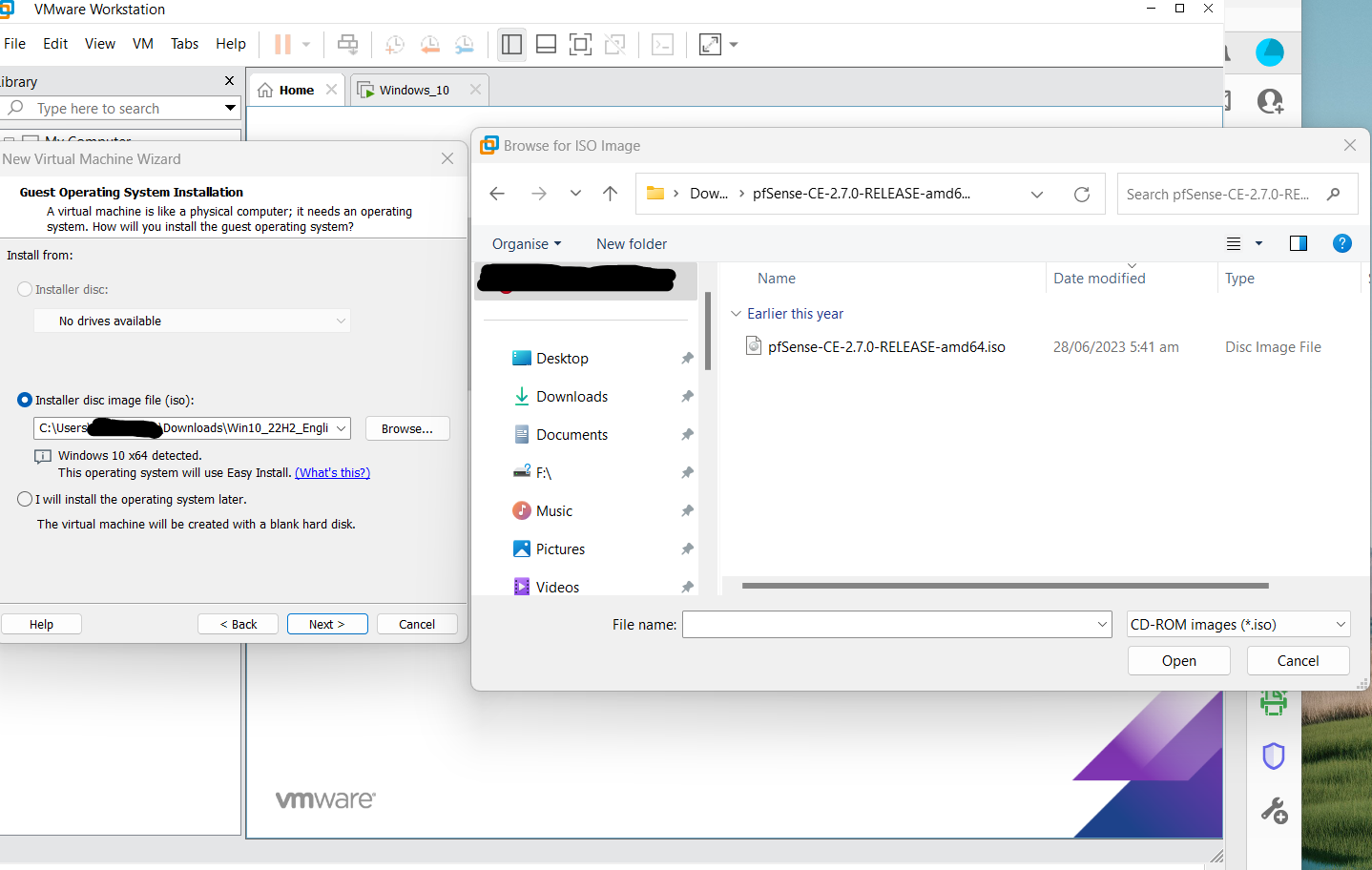1372x870 pixels.
Task: Click the search magnifier in file dialog
Action: tap(1334, 194)
